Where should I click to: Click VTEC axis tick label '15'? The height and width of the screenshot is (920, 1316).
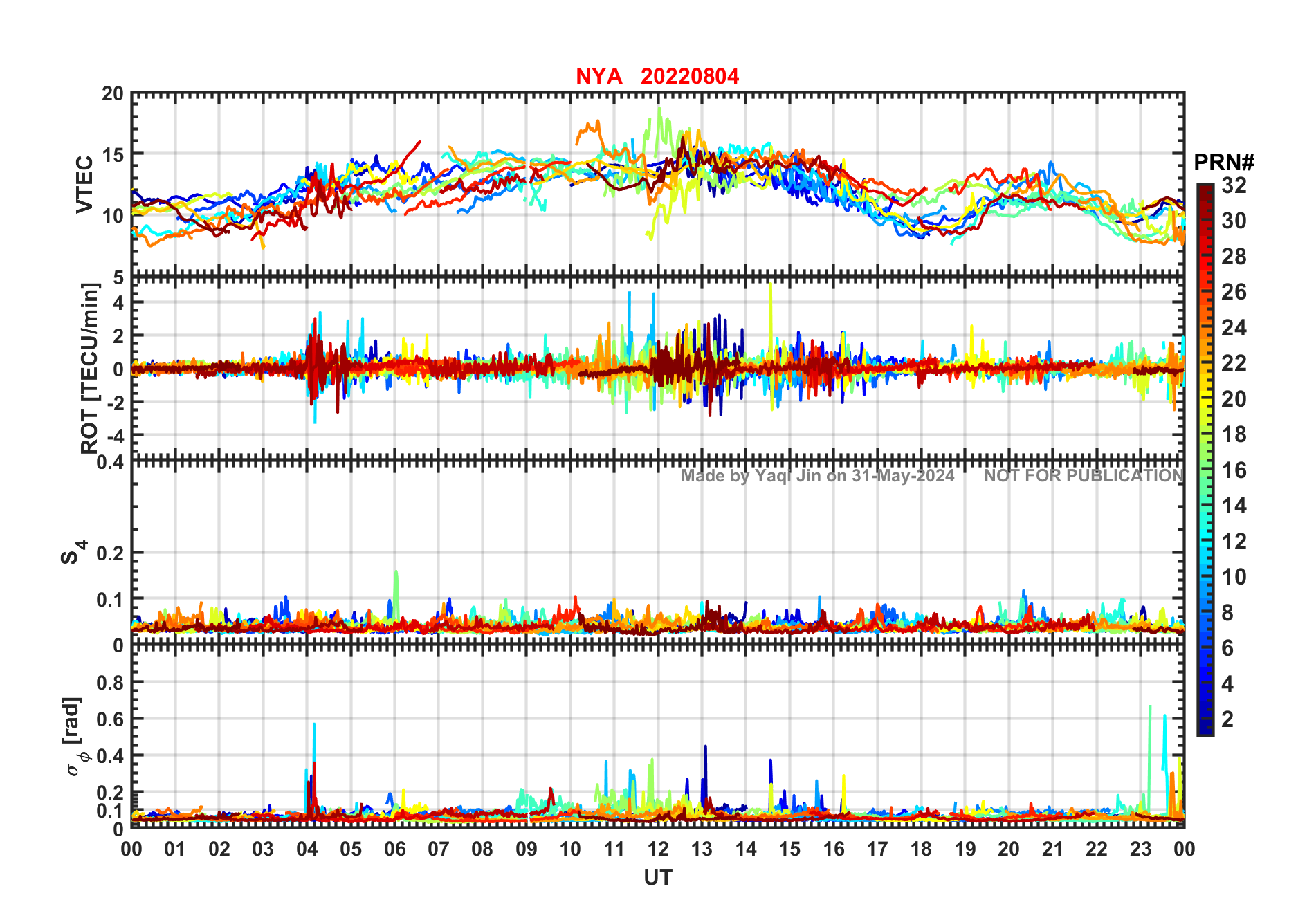pyautogui.click(x=113, y=155)
